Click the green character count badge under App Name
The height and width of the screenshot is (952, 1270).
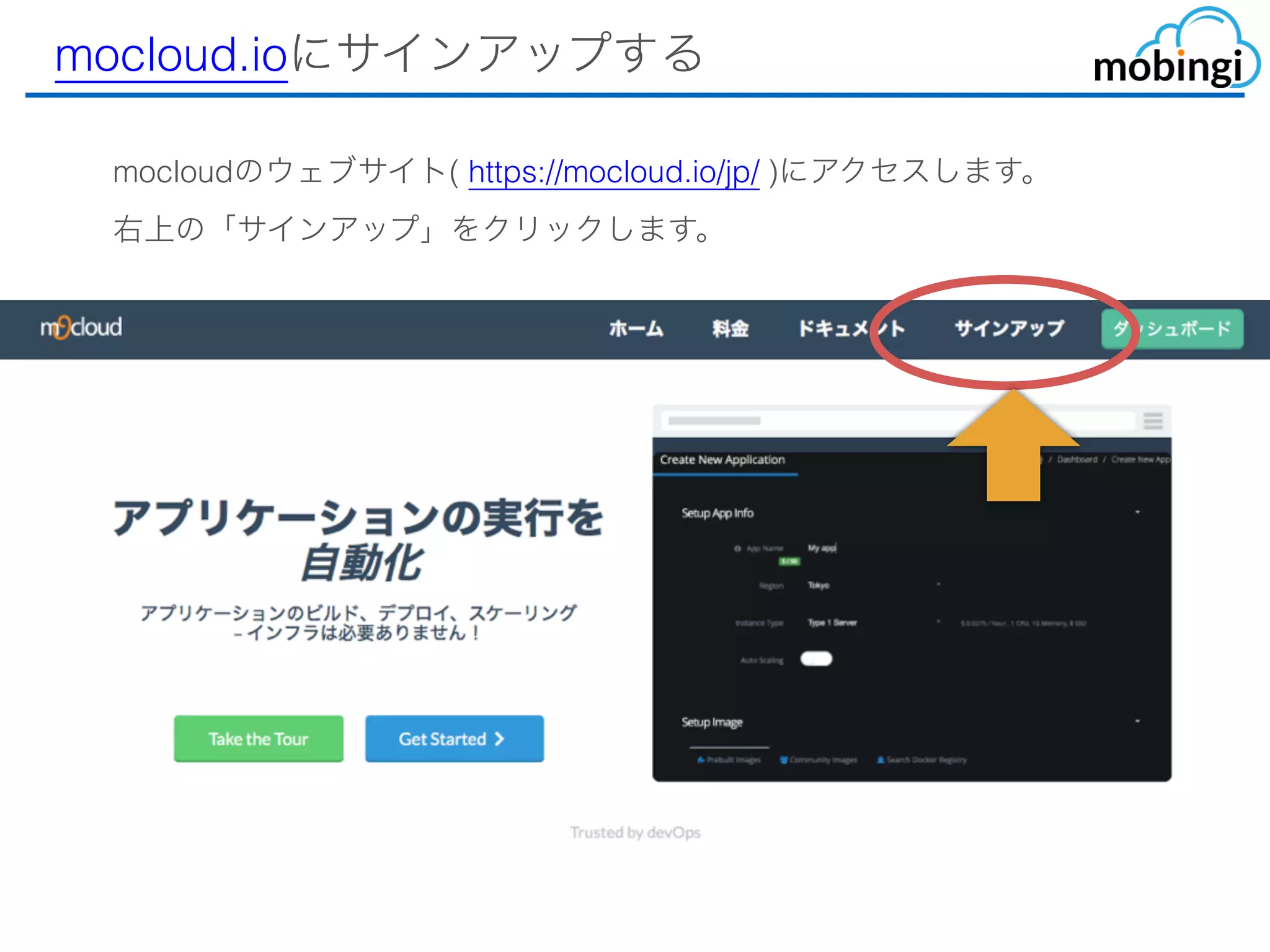(x=789, y=562)
